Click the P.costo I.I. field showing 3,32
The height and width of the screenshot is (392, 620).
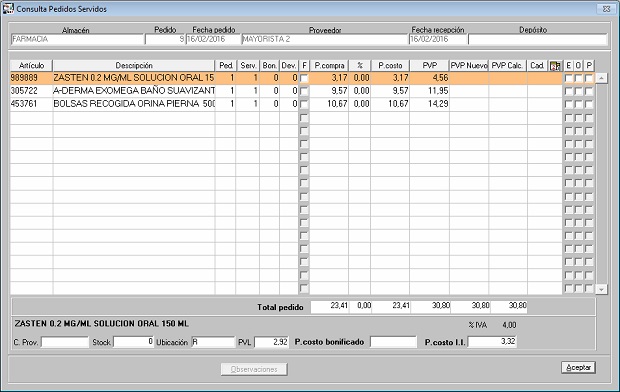pyautogui.click(x=492, y=342)
